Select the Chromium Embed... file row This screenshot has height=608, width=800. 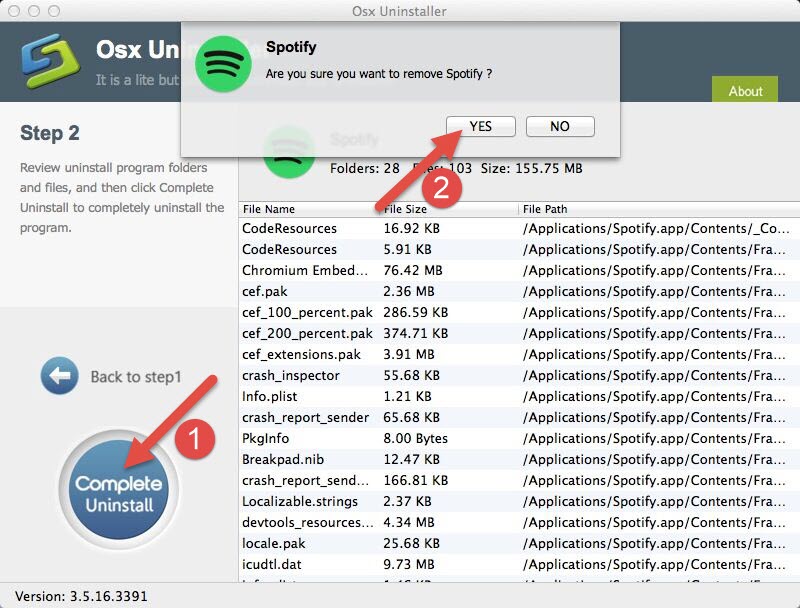tap(519, 270)
